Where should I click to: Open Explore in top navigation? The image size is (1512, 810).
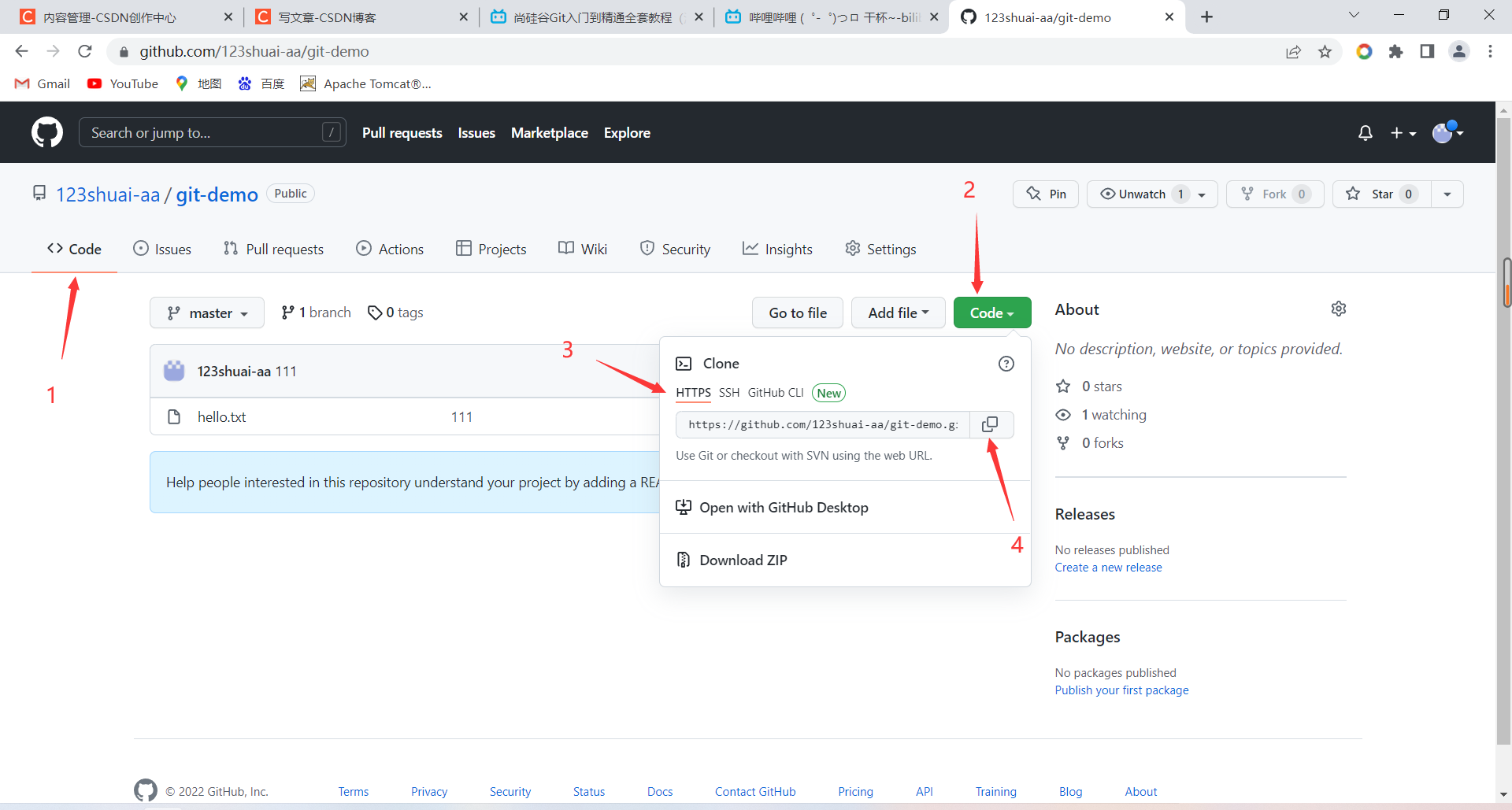[x=627, y=133]
